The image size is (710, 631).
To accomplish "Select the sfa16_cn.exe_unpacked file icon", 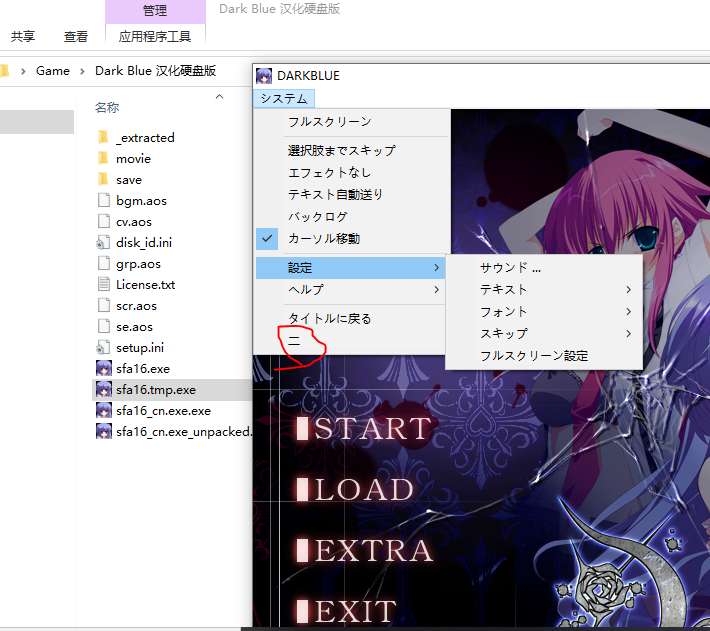I will tap(104, 431).
